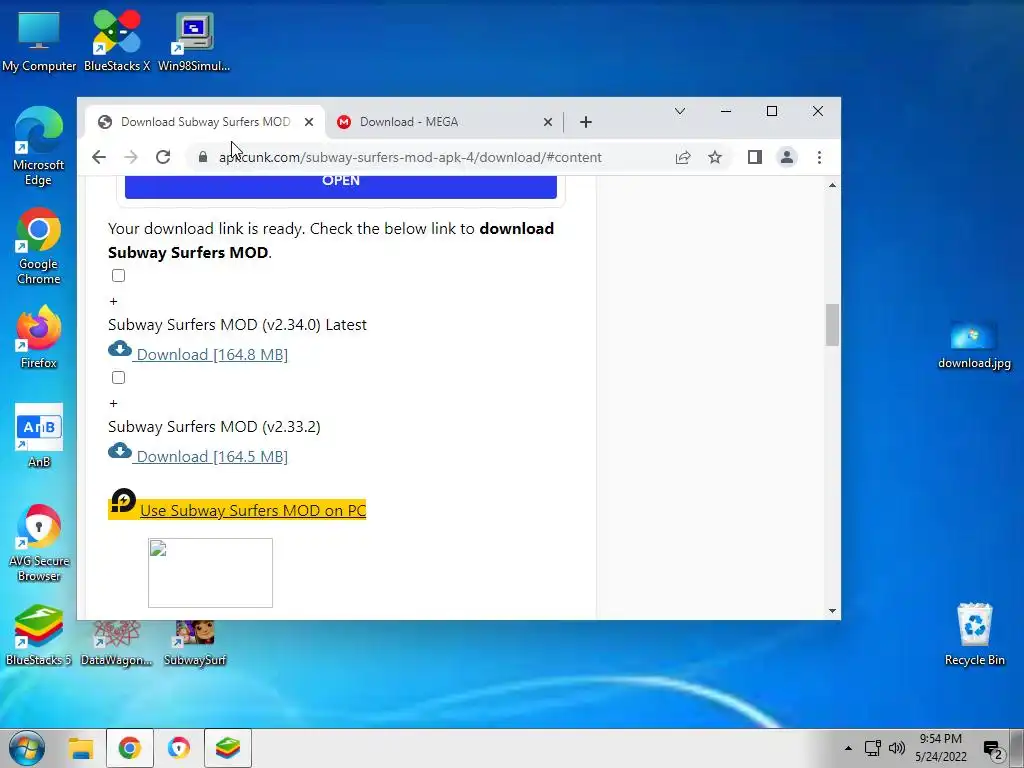Reload the apkcunk page
Viewport: 1024px width, 768px height.
pos(163,157)
